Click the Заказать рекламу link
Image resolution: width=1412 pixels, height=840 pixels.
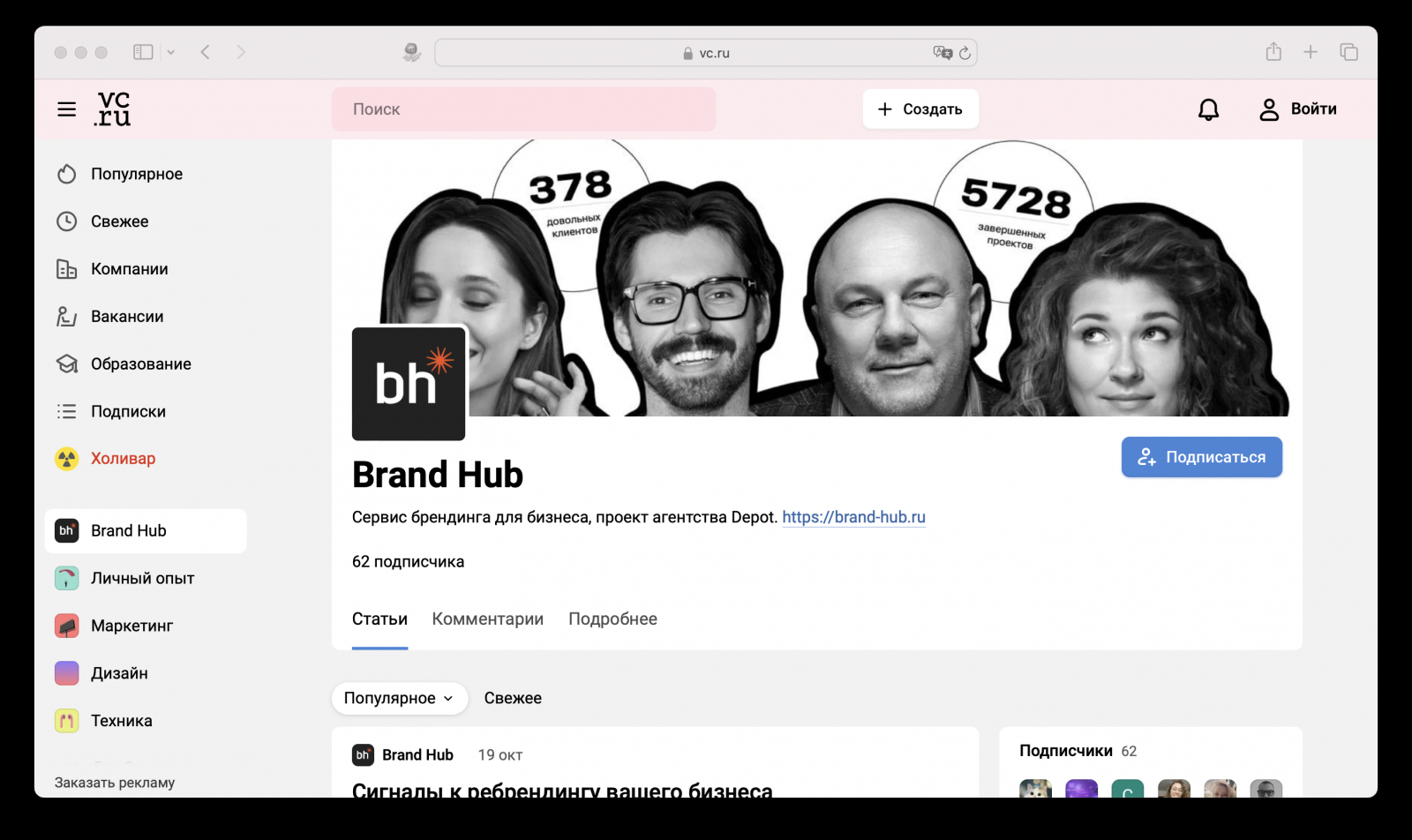click(x=115, y=783)
